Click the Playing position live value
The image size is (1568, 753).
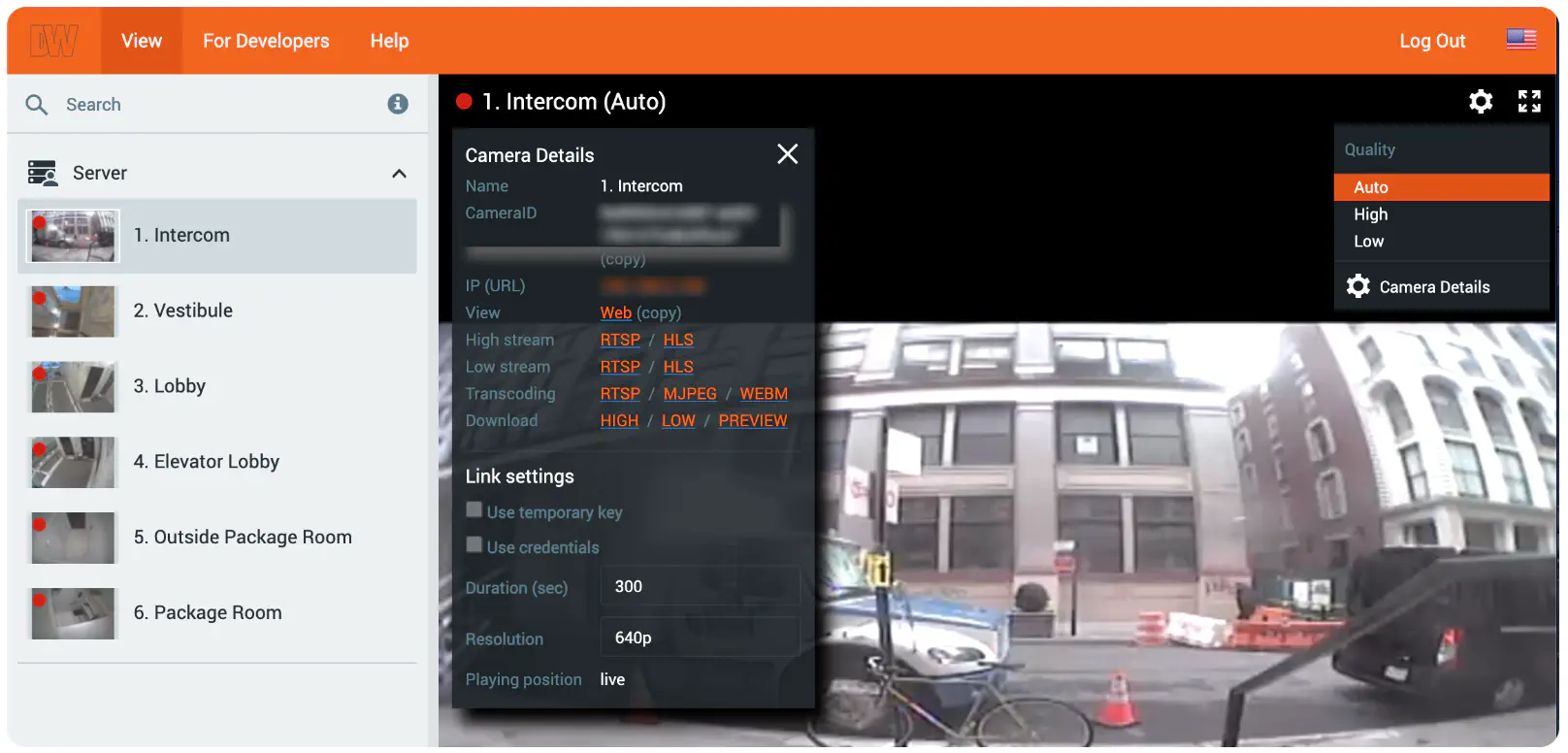click(x=612, y=679)
